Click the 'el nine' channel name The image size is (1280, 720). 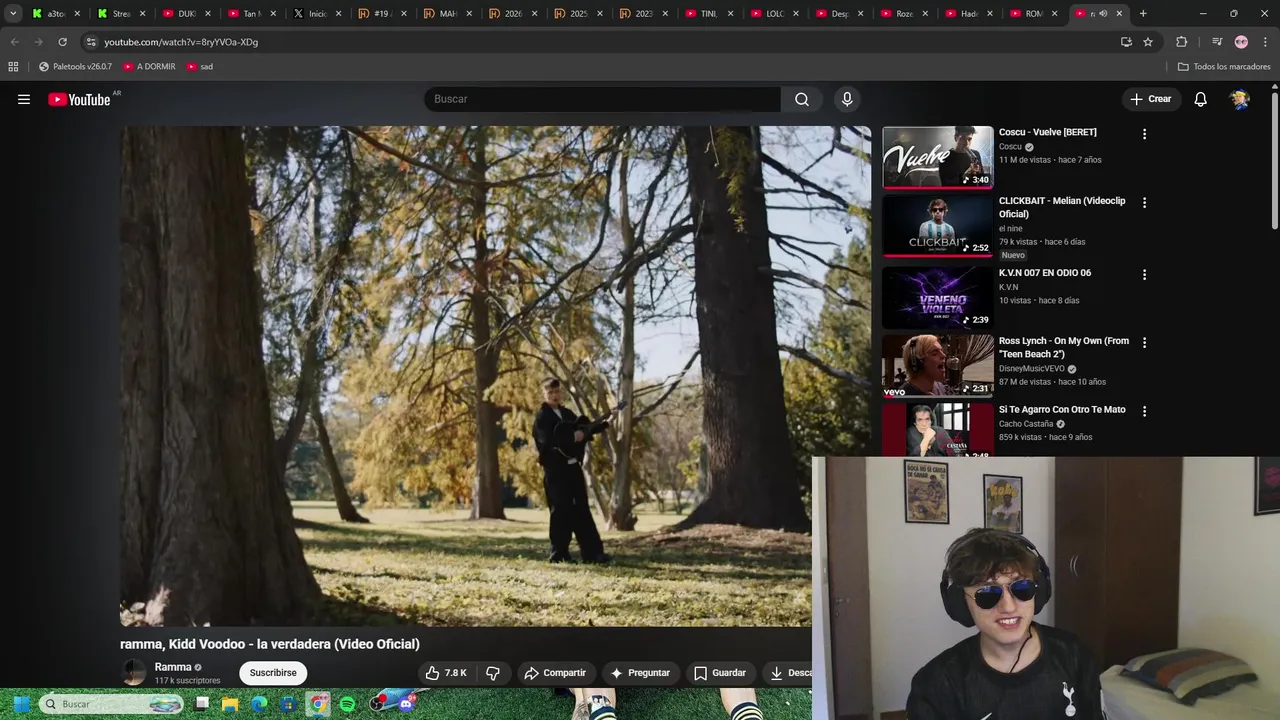pyautogui.click(x=1010, y=228)
